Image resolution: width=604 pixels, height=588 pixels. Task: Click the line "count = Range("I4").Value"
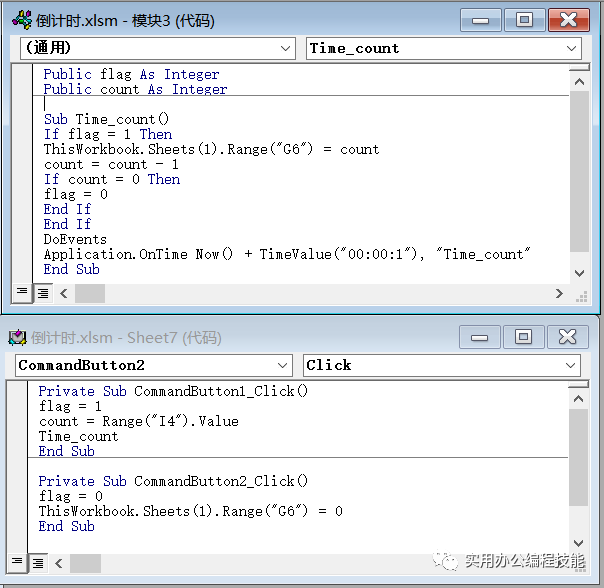139,421
